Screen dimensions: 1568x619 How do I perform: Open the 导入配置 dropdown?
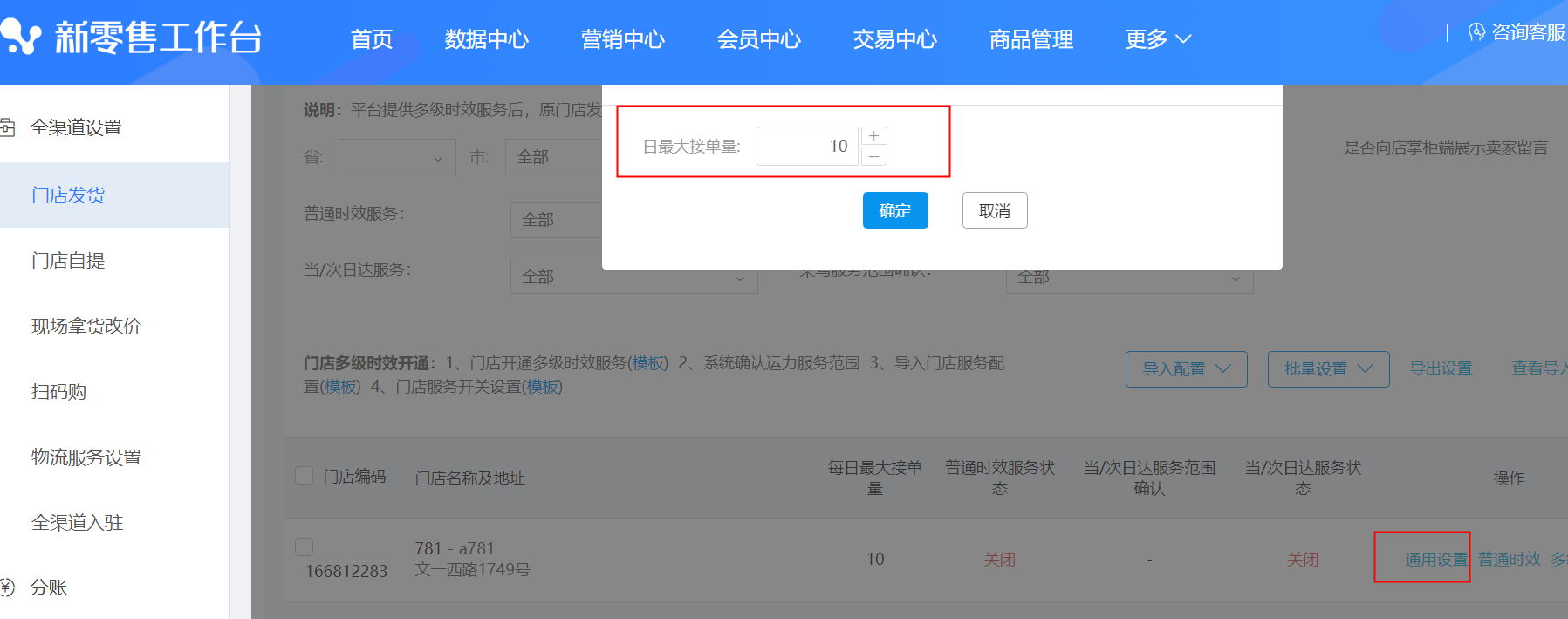point(1186,369)
